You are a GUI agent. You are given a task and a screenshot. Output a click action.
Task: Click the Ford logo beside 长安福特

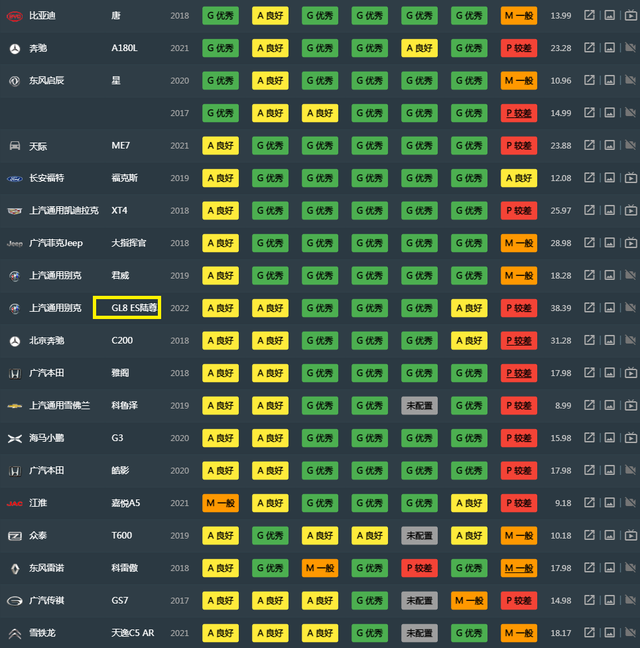point(14,179)
